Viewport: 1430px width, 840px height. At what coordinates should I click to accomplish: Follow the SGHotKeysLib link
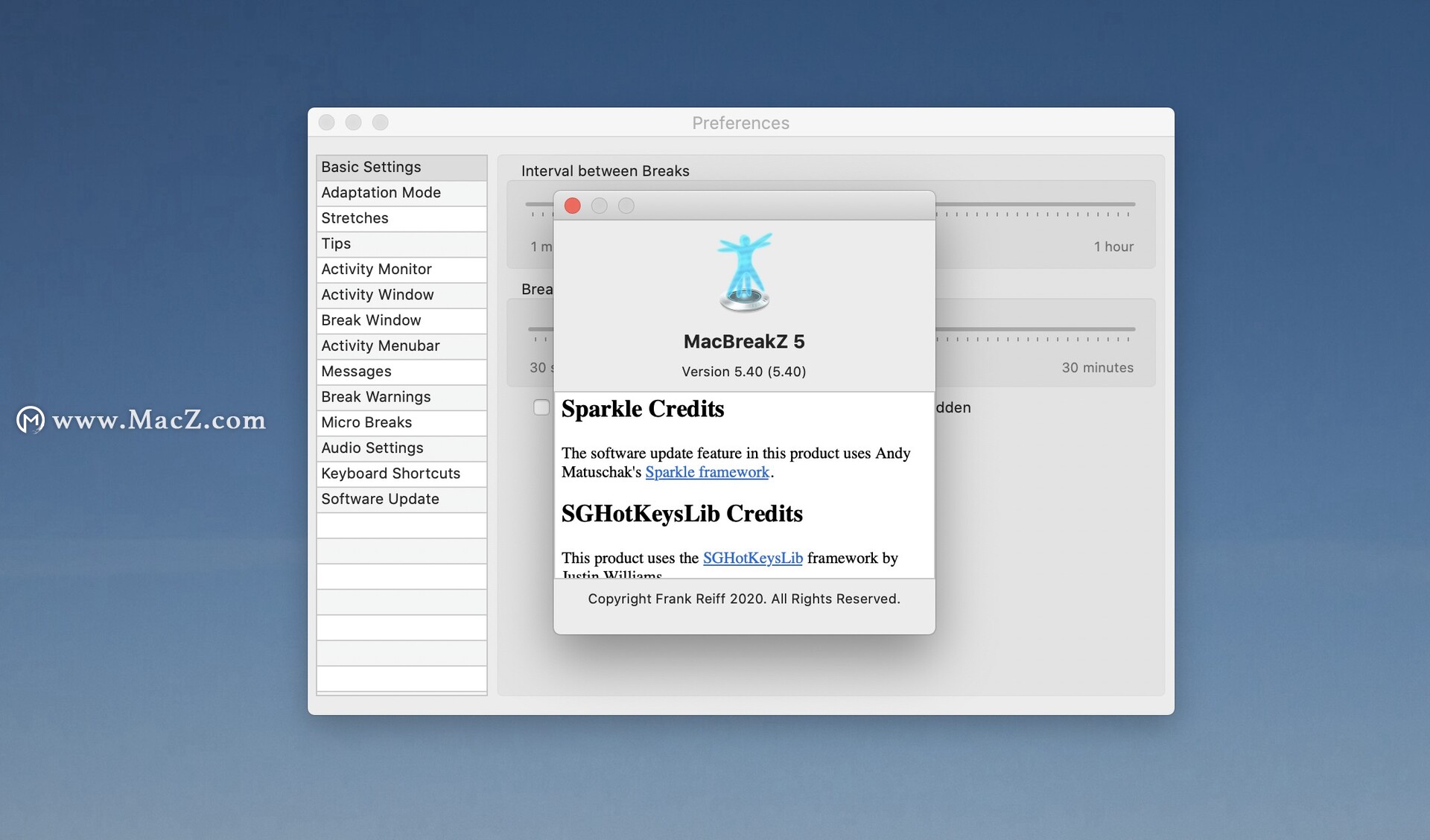coord(752,558)
